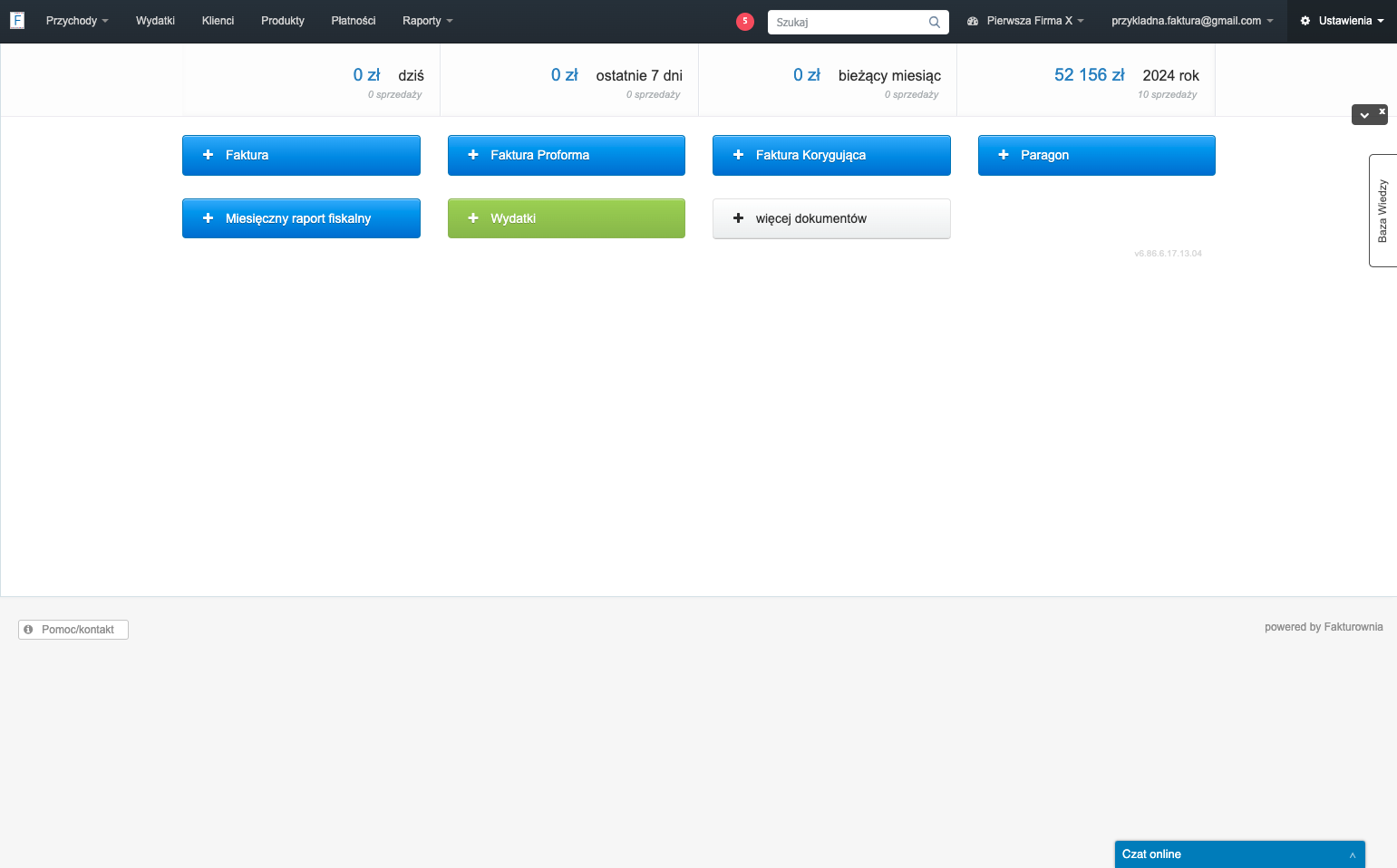This screenshot has height=868, width=1397.
Task: Open the przykladna.faktura@gmail.com account dropdown
Action: tap(1192, 21)
